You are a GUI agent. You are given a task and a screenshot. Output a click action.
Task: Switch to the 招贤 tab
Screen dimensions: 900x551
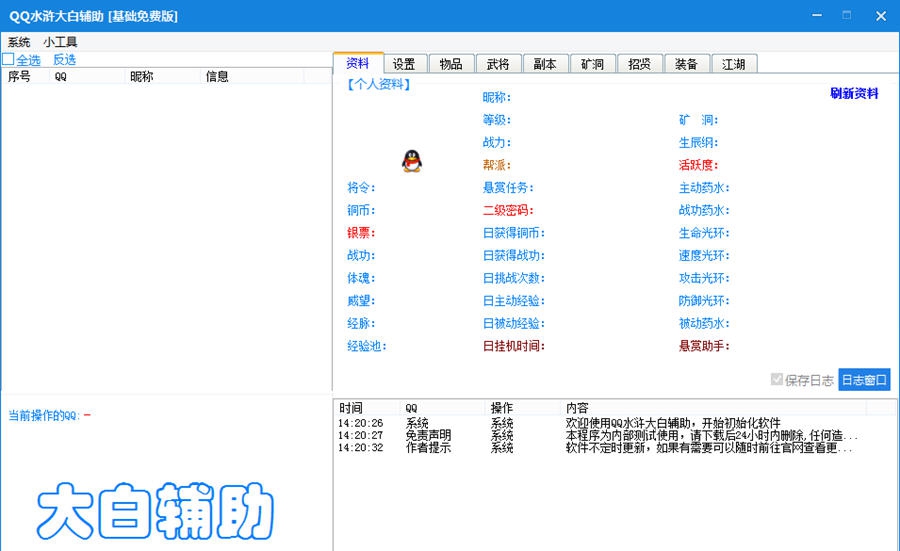[x=639, y=64]
